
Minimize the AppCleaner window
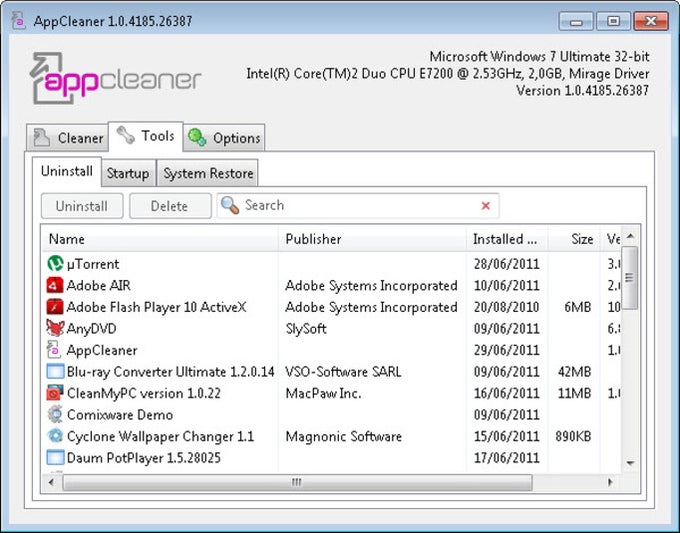coord(576,21)
